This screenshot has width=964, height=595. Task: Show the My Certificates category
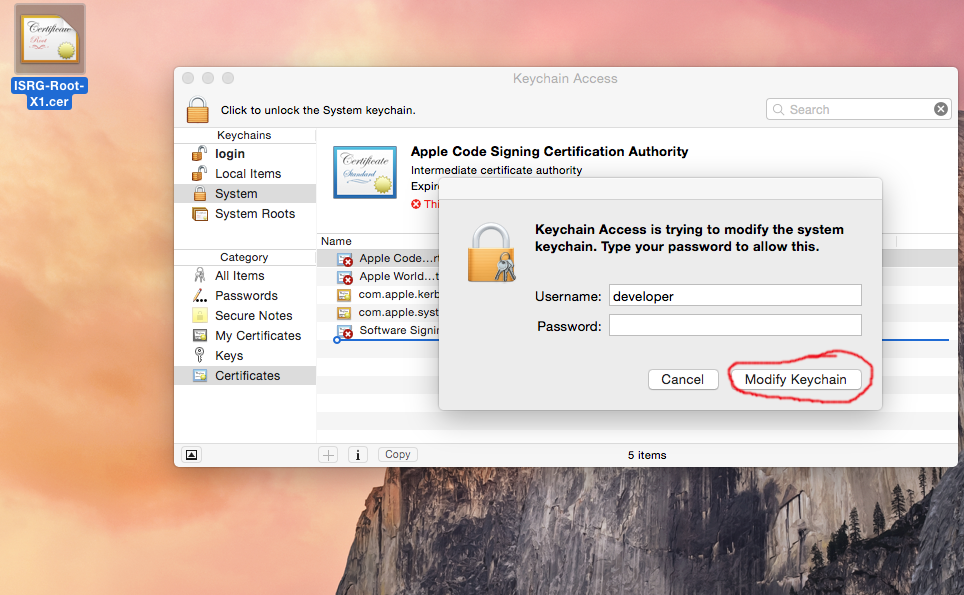[245, 336]
